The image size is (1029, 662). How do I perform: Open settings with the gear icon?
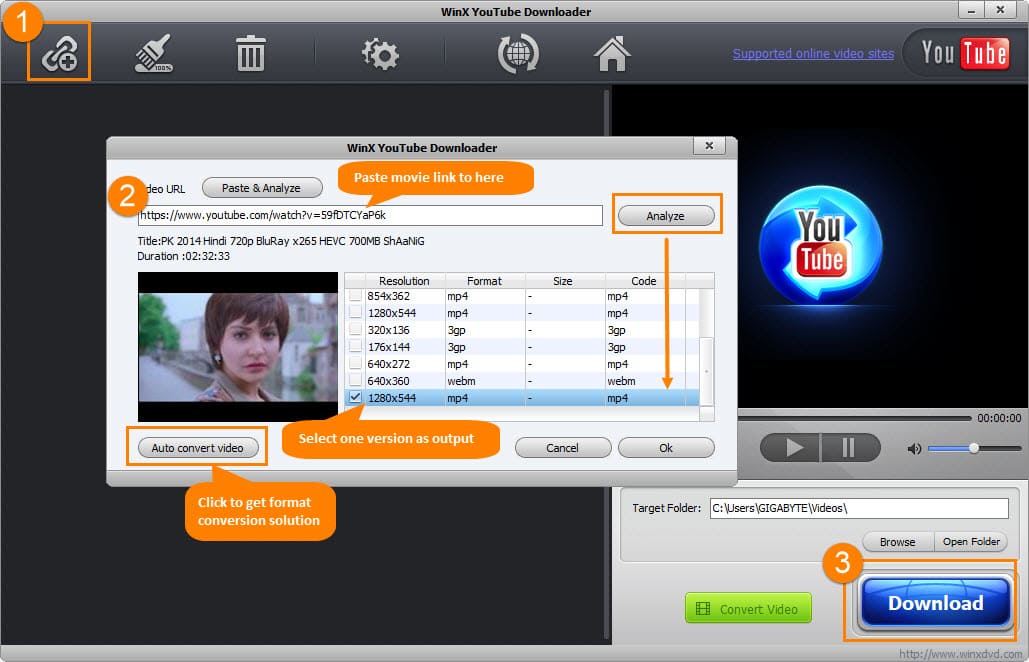[380, 54]
